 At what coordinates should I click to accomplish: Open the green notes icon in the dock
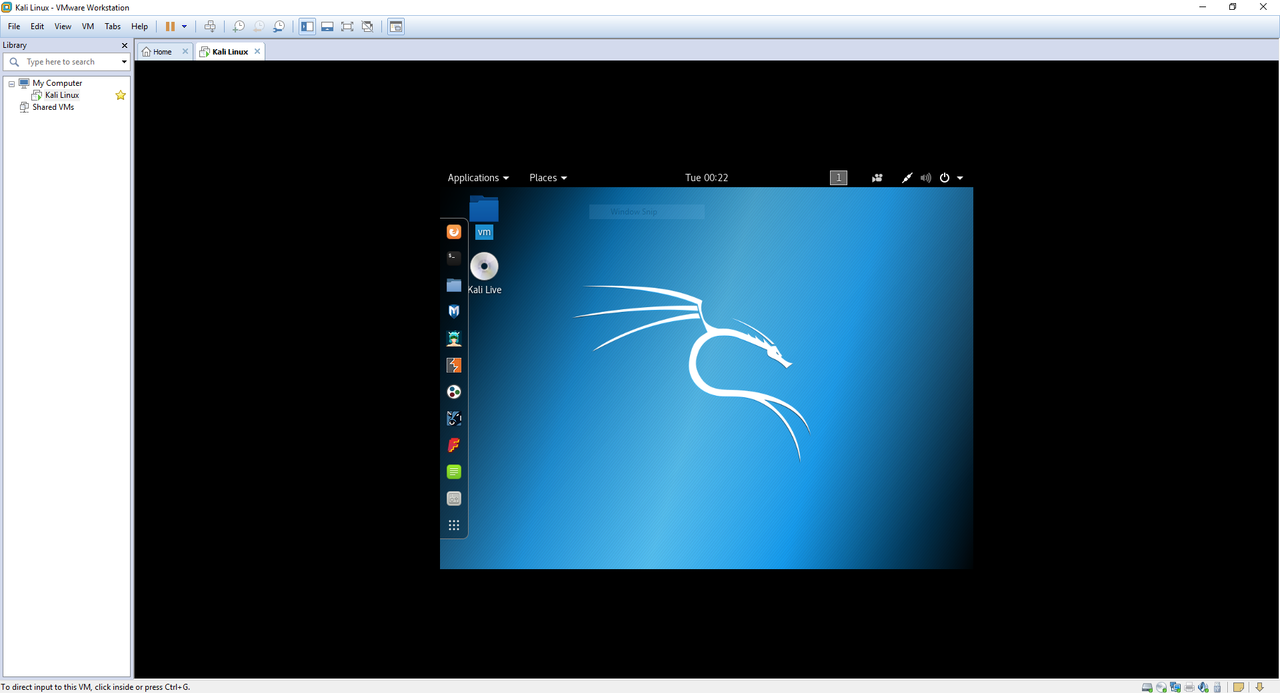tap(454, 471)
